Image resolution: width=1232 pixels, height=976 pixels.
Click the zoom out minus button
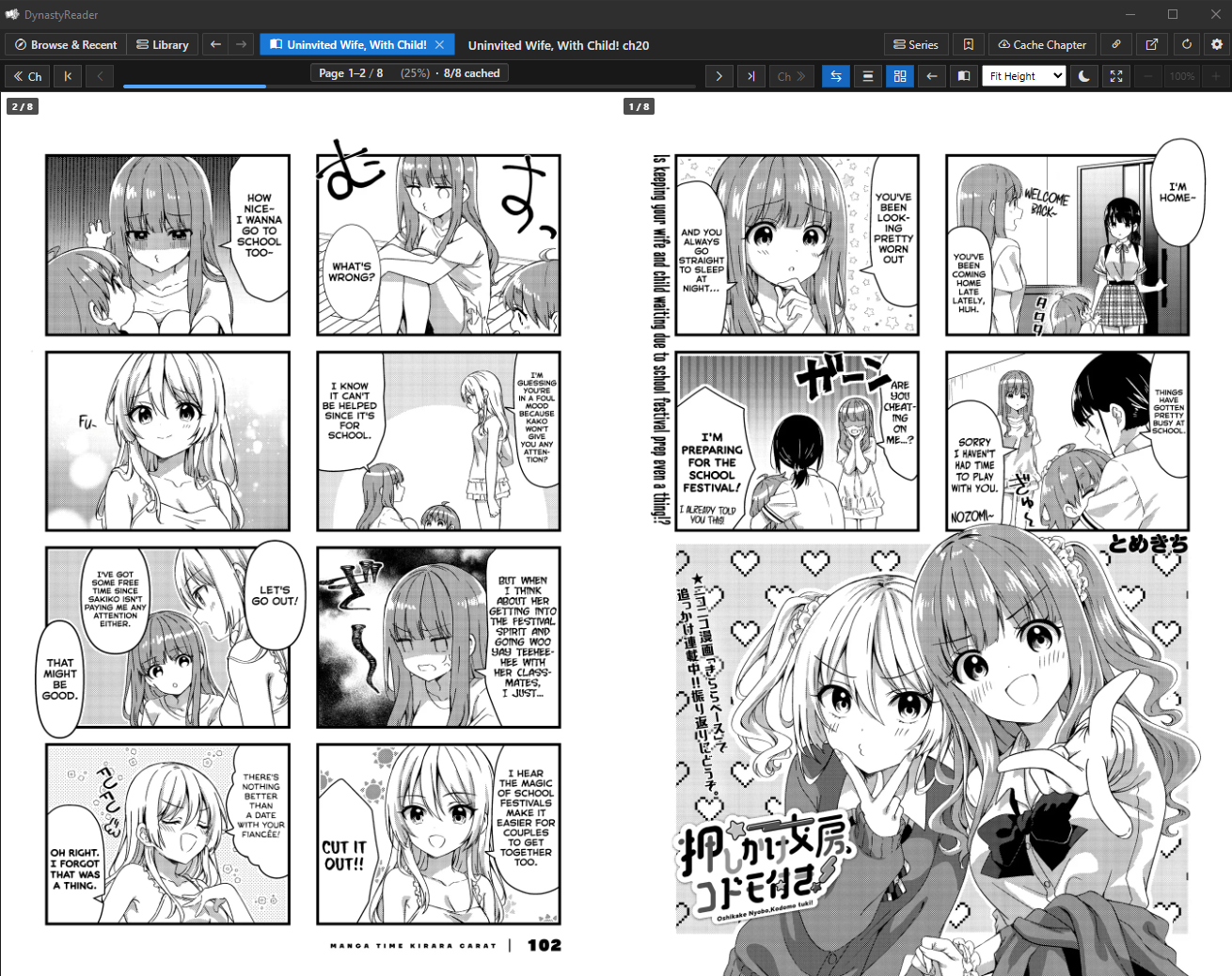1148,76
